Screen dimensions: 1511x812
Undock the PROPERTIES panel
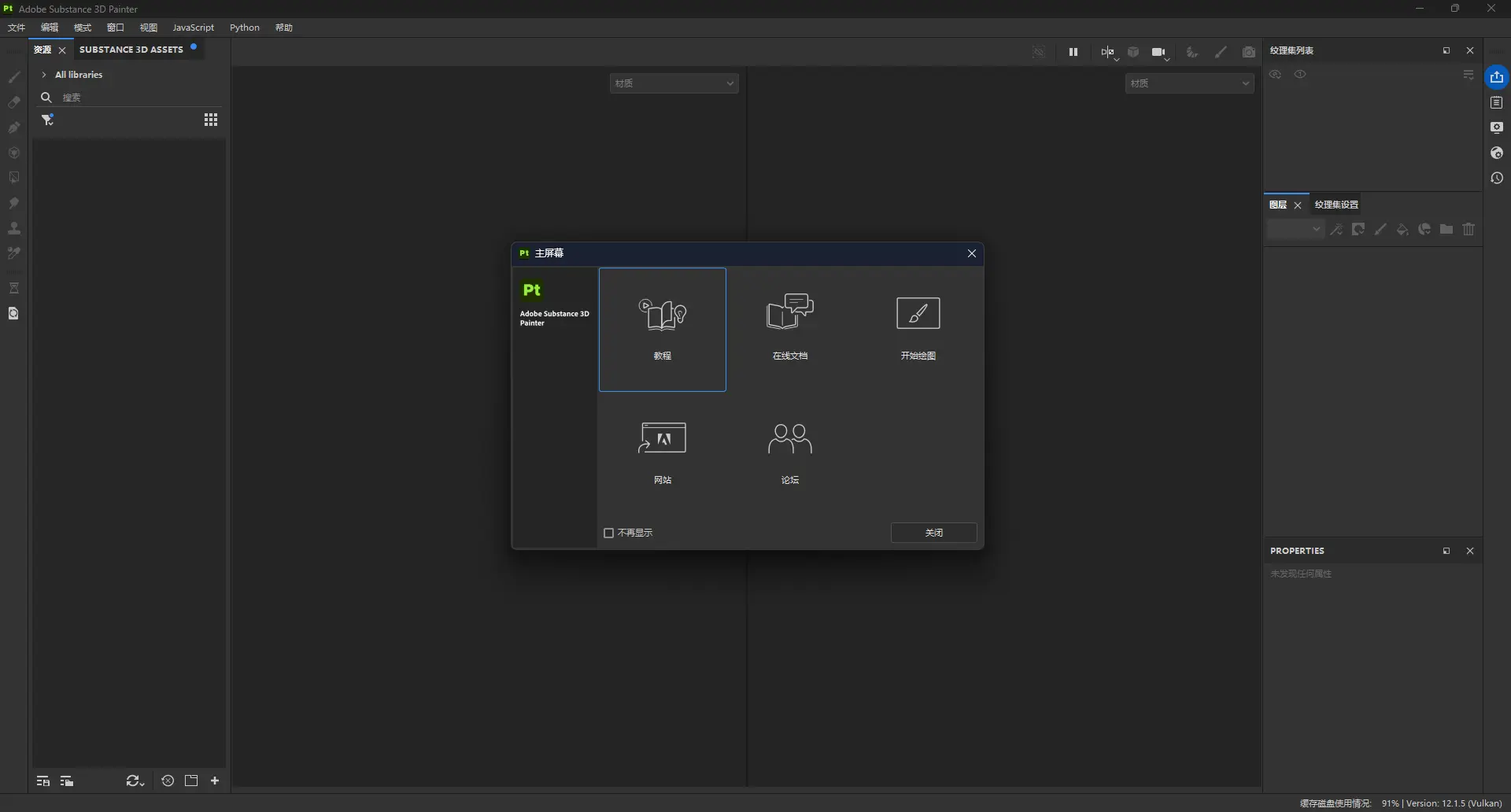1446,552
